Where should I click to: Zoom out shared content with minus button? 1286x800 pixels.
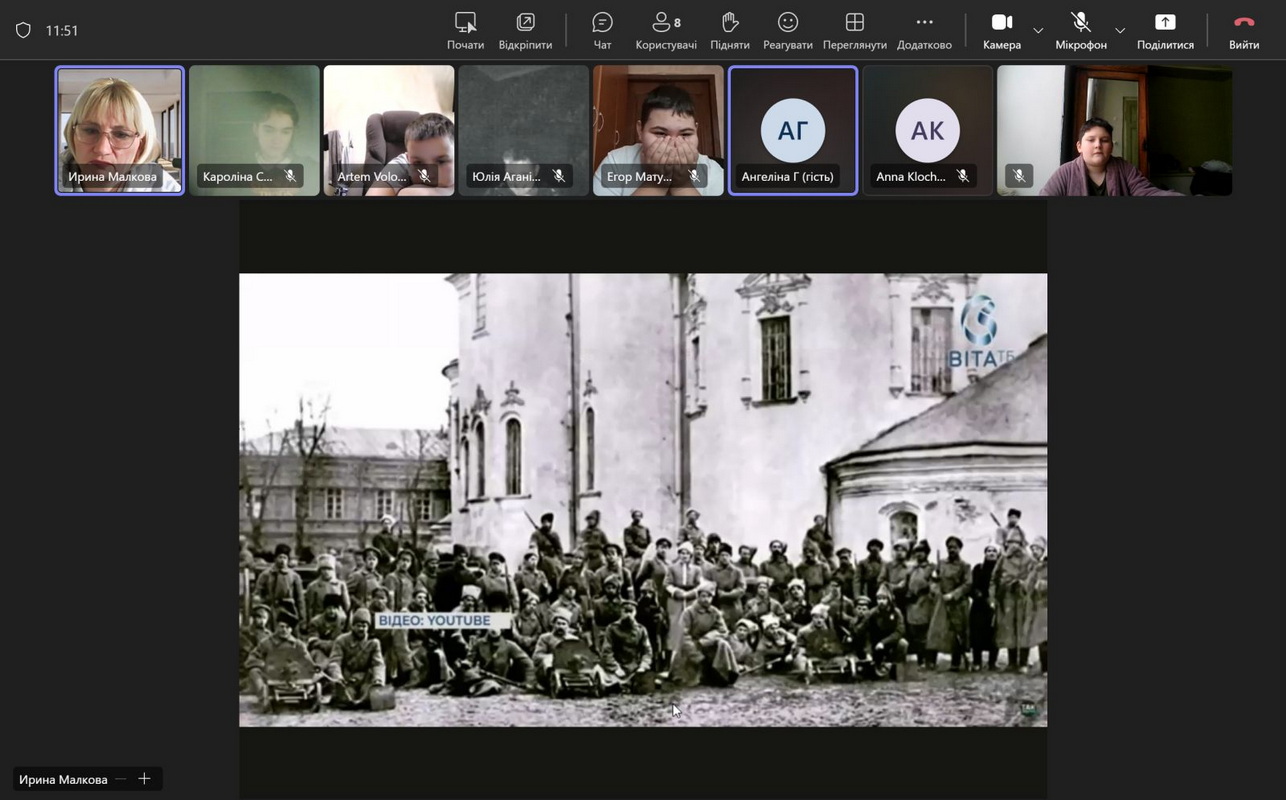pyautogui.click(x=121, y=779)
